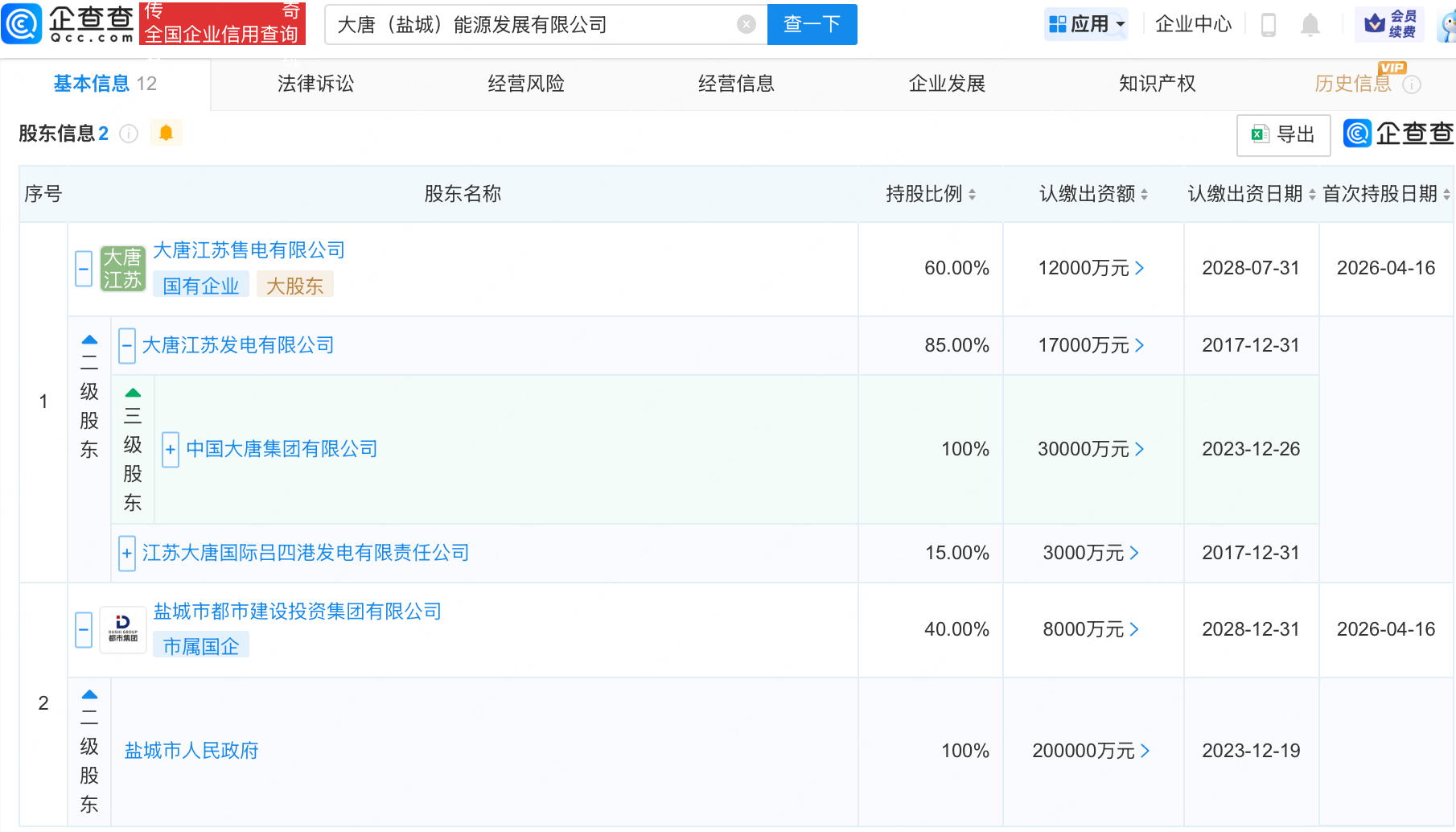Export shareholder table via 导出
This screenshot has height=832, width=1456.
1283,135
